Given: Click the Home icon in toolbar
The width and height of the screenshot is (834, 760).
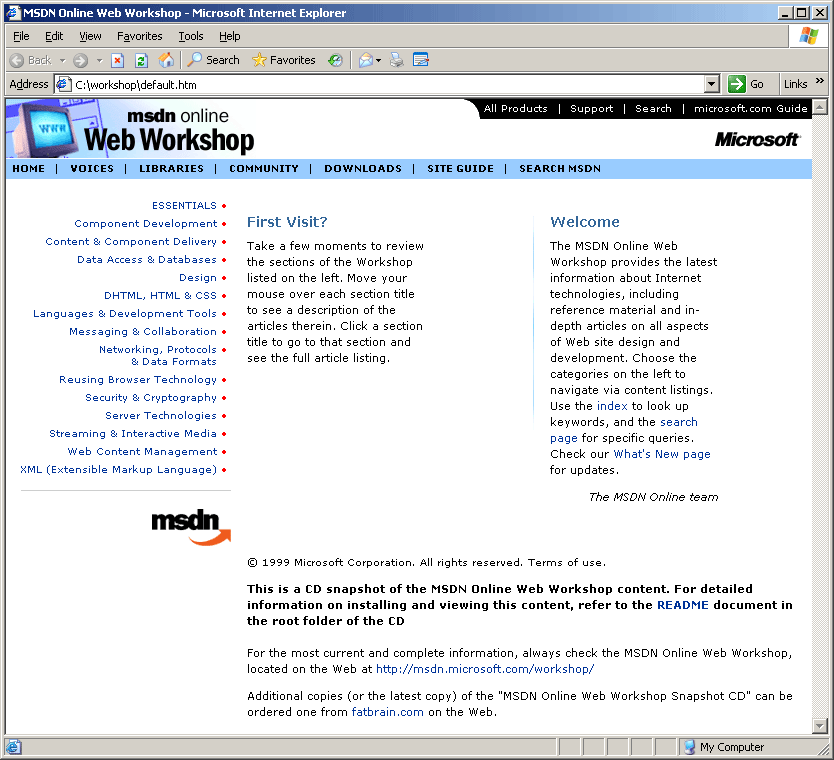Looking at the screenshot, I should point(166,60).
